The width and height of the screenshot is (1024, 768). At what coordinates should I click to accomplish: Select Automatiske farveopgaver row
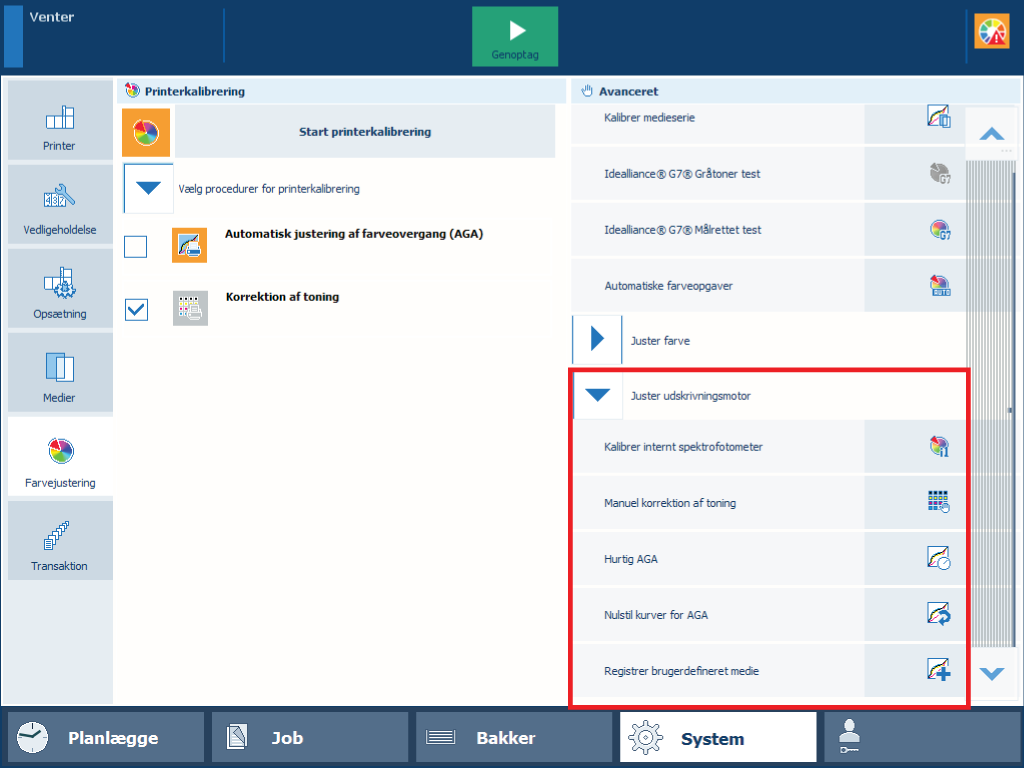point(768,286)
